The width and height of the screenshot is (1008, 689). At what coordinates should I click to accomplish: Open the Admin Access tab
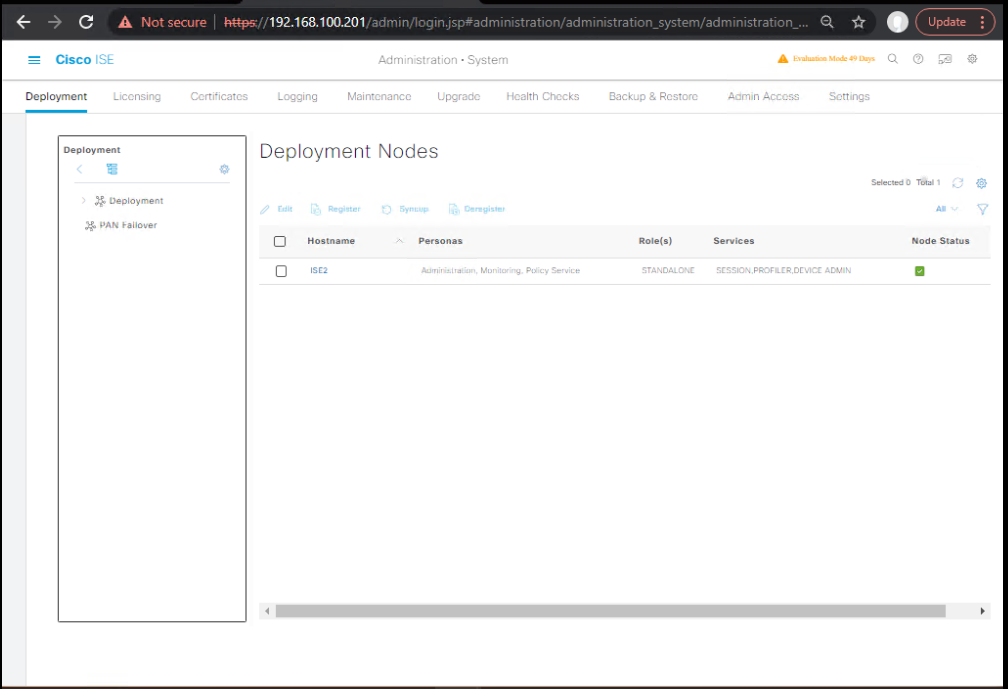click(764, 96)
